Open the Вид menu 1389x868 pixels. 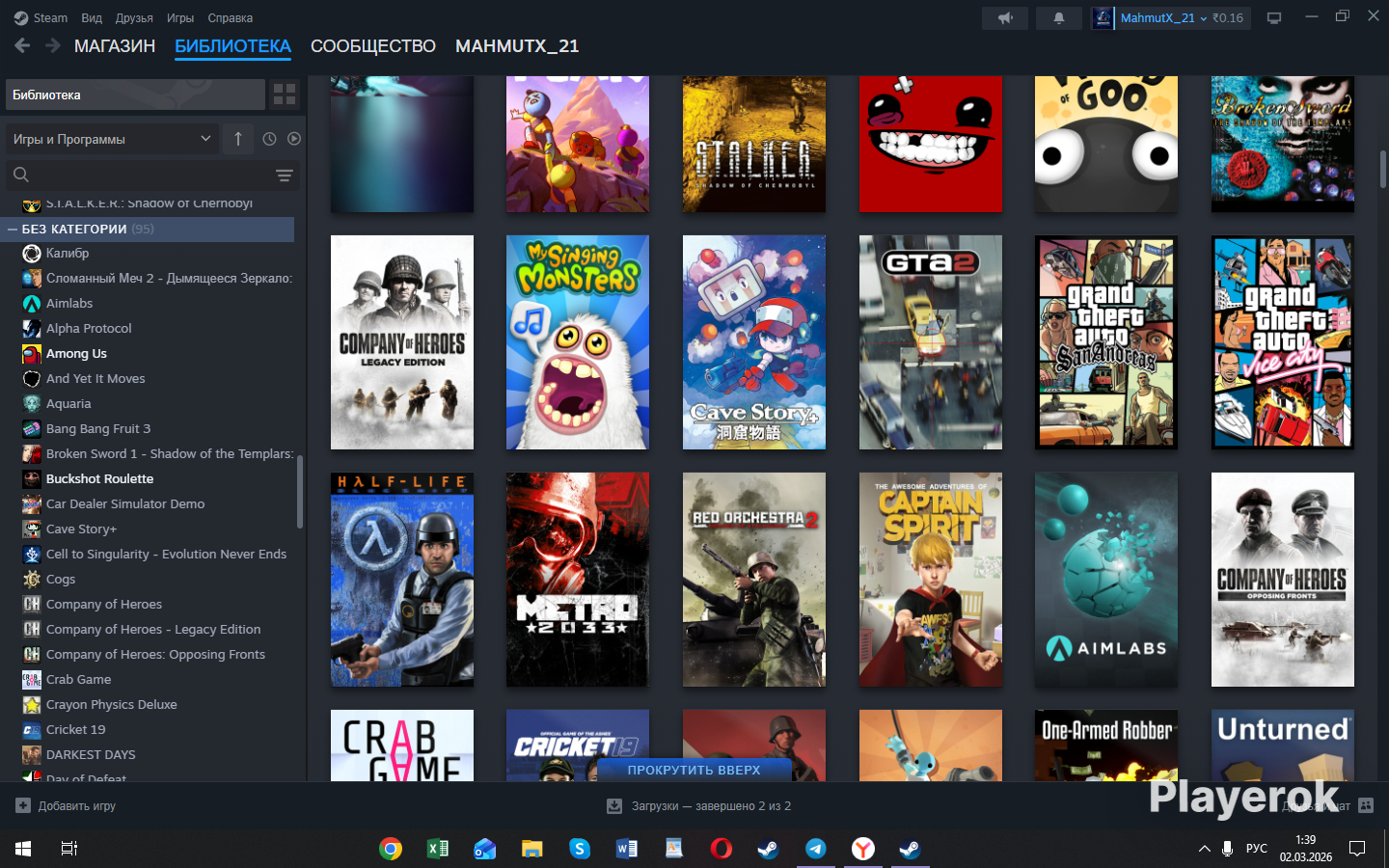(x=92, y=18)
